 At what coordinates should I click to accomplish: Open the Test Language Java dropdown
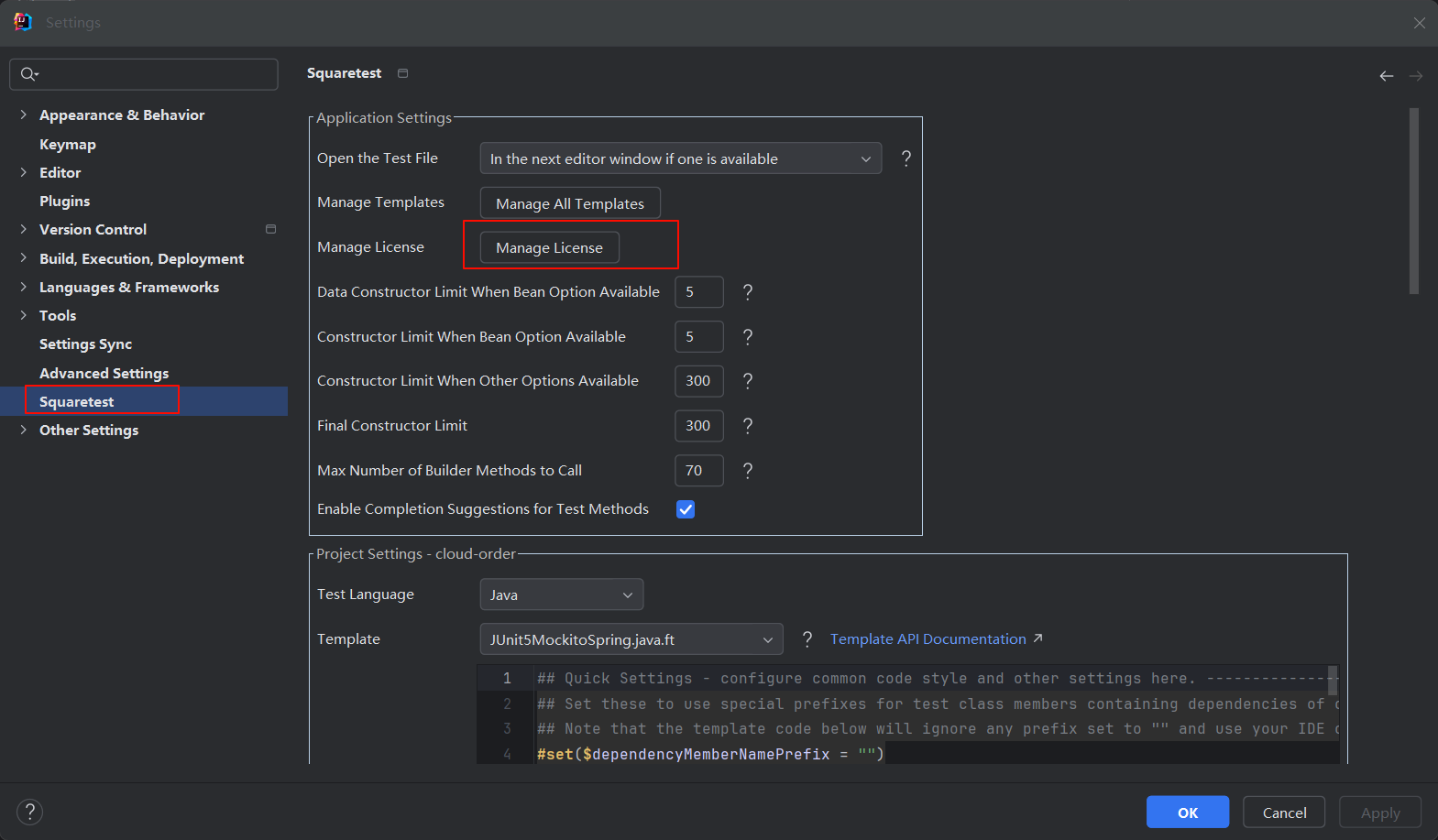point(562,595)
